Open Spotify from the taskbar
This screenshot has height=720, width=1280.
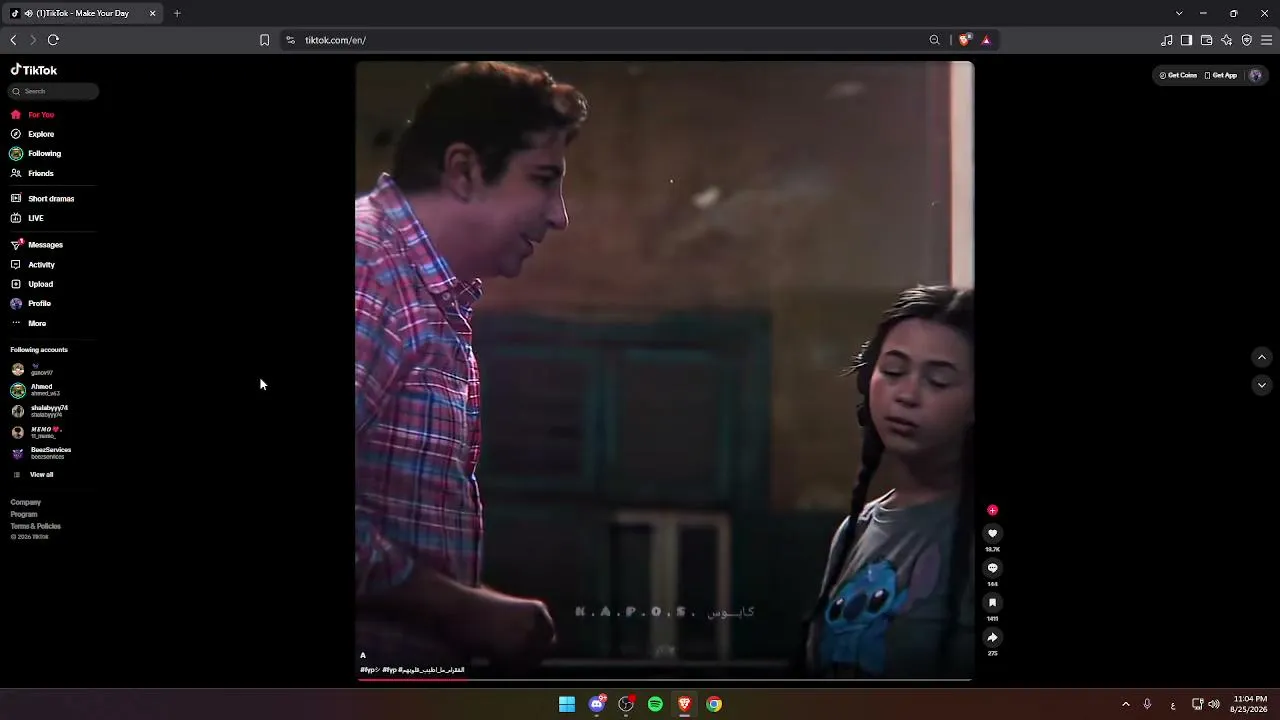pos(655,704)
